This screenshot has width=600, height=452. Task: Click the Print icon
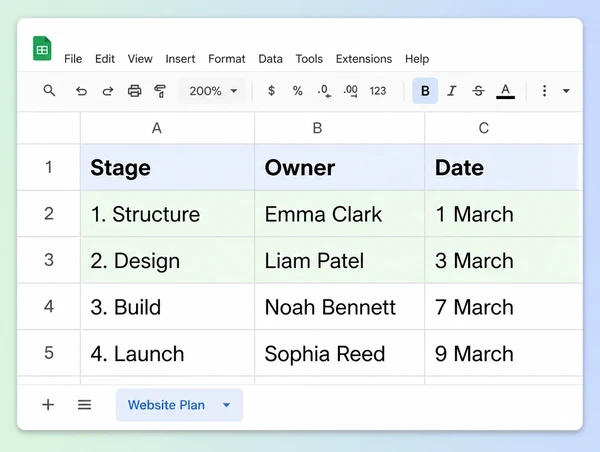pyautogui.click(x=134, y=91)
